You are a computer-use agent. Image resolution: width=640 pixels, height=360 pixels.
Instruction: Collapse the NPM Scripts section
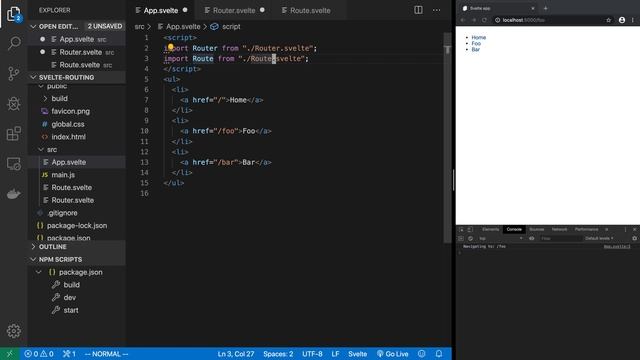tap(77, 260)
